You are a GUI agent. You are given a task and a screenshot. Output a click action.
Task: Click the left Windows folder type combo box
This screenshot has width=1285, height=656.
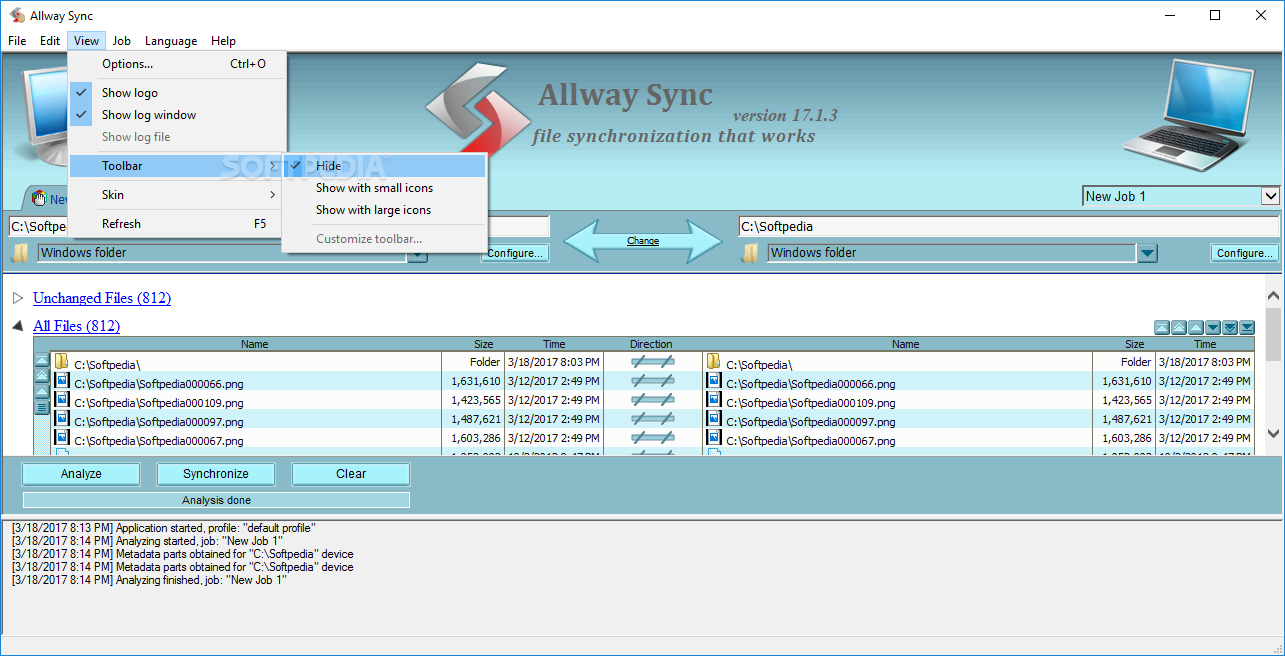point(222,253)
